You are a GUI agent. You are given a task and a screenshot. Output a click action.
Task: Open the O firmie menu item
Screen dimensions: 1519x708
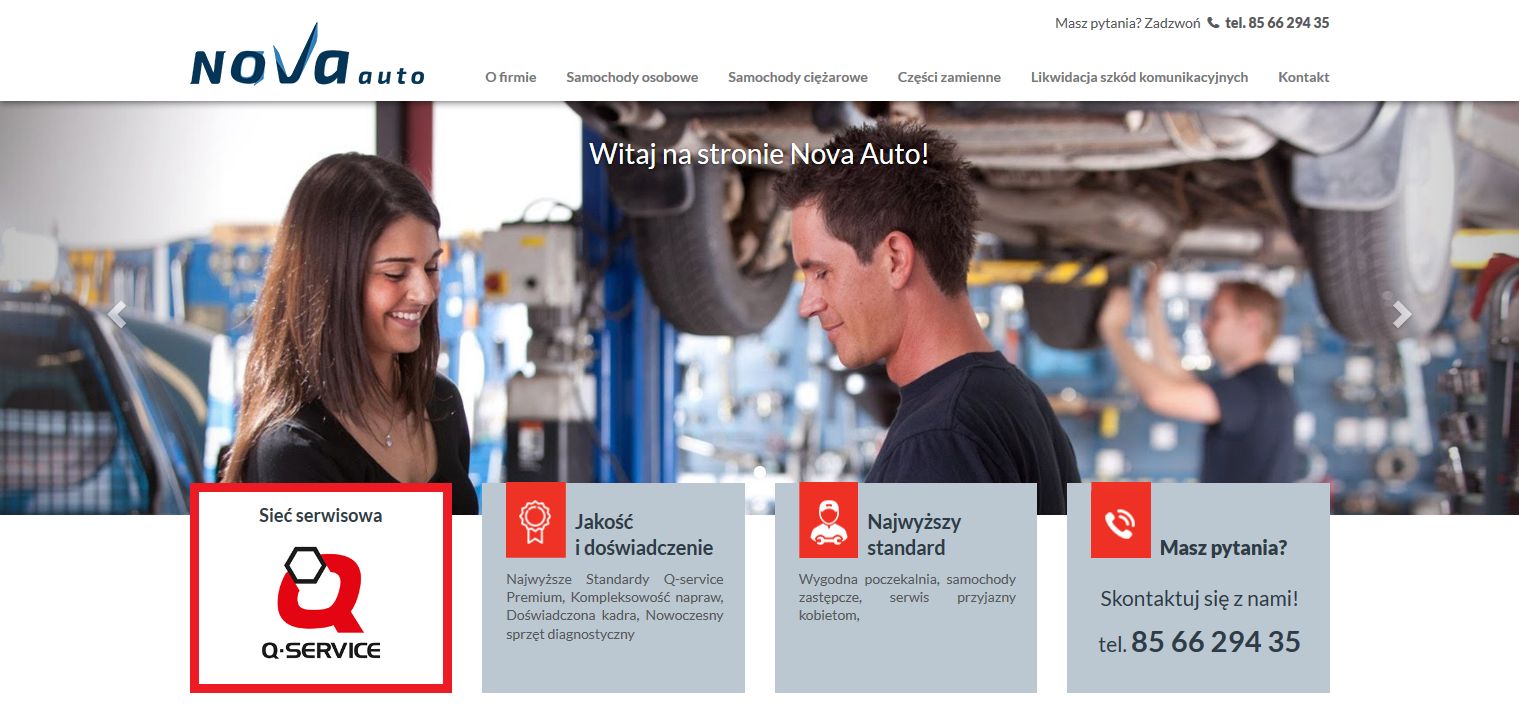click(x=510, y=77)
